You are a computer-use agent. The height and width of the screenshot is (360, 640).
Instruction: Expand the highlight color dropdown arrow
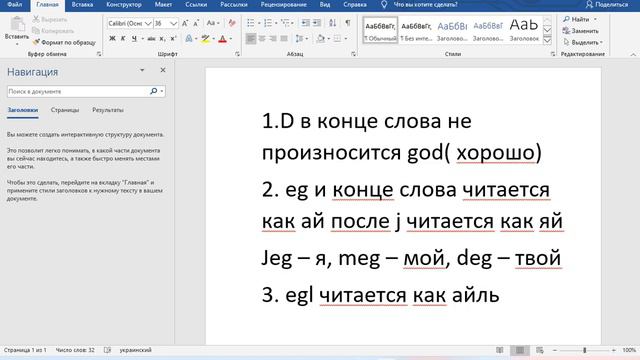(213, 39)
